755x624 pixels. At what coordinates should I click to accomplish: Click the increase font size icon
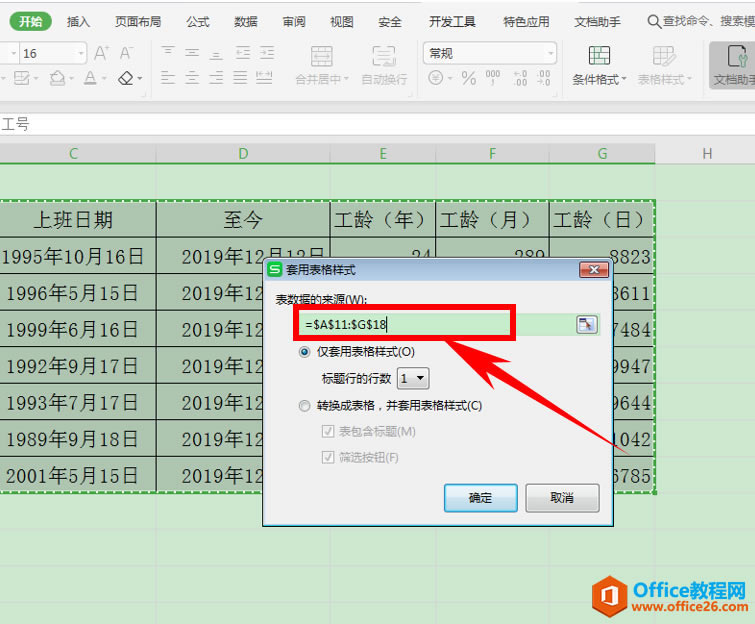[101, 53]
